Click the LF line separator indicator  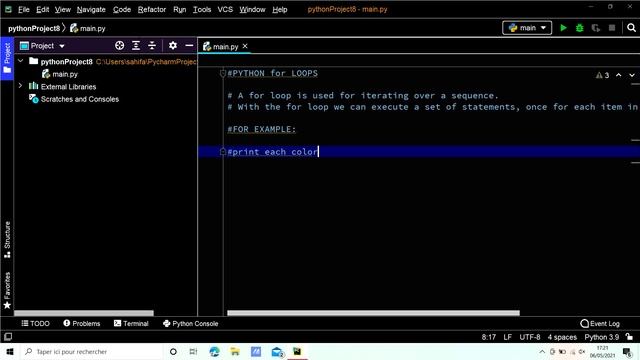(507, 337)
